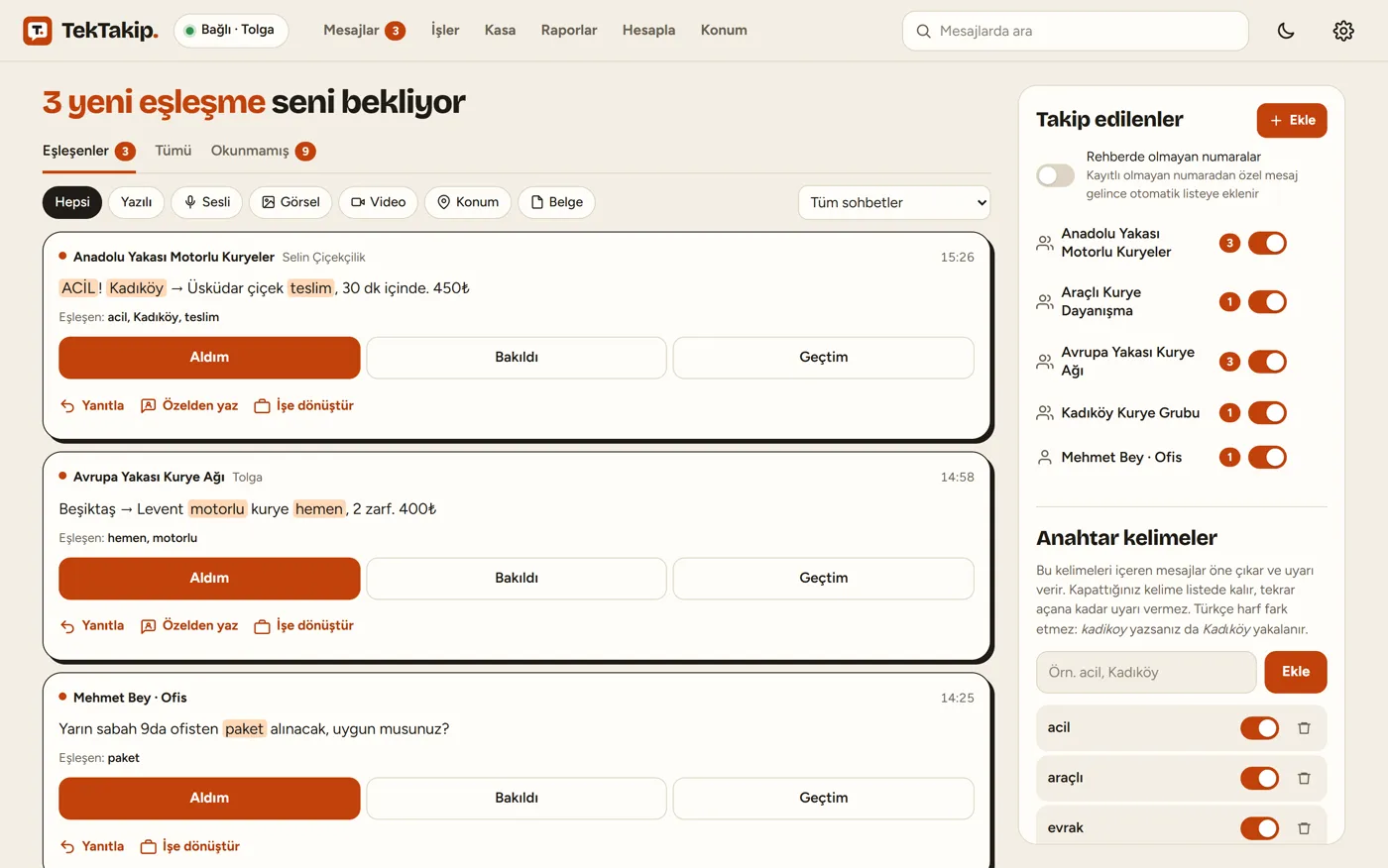
Task: Open the 'Tüm sohbetler' dropdown
Action: 894,202
